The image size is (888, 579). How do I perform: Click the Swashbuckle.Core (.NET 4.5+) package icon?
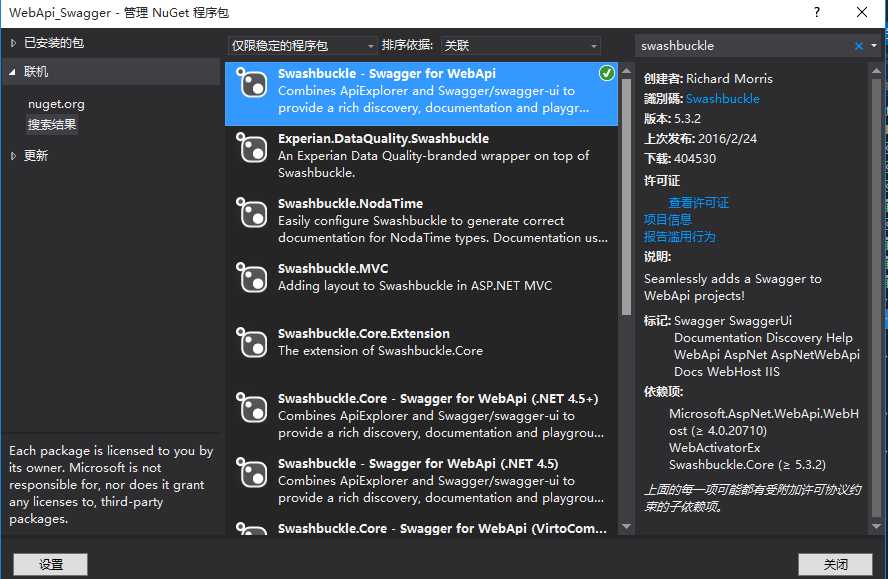(x=251, y=408)
